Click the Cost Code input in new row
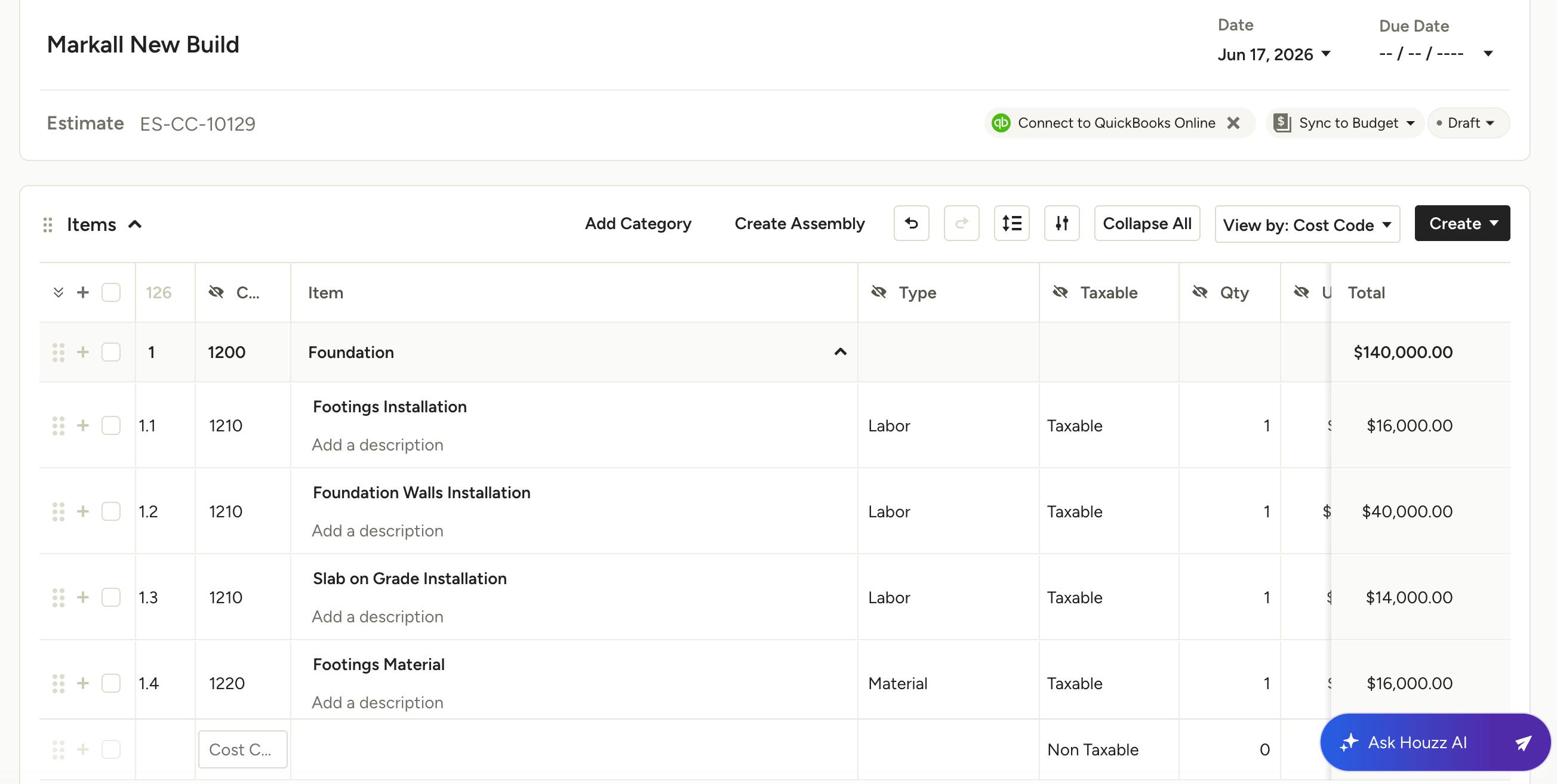 [x=242, y=749]
